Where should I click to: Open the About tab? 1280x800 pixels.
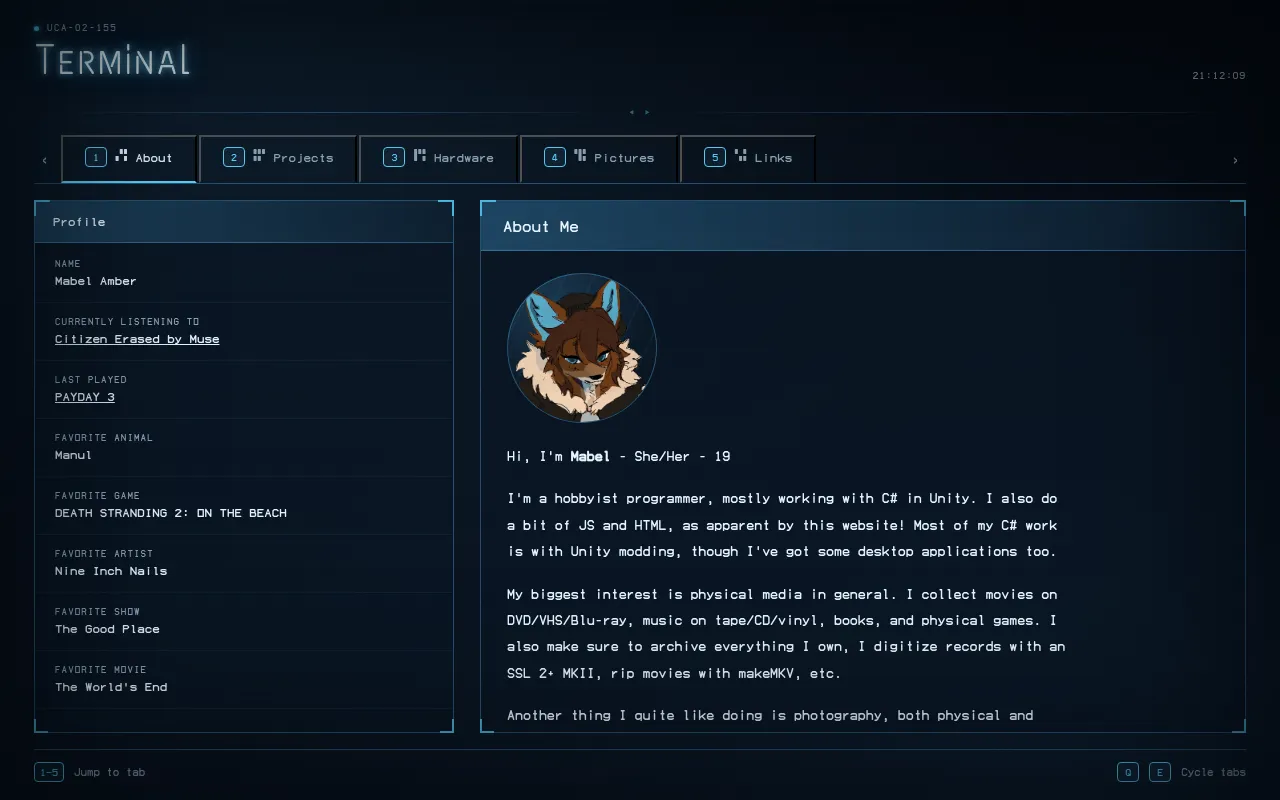[129, 158]
